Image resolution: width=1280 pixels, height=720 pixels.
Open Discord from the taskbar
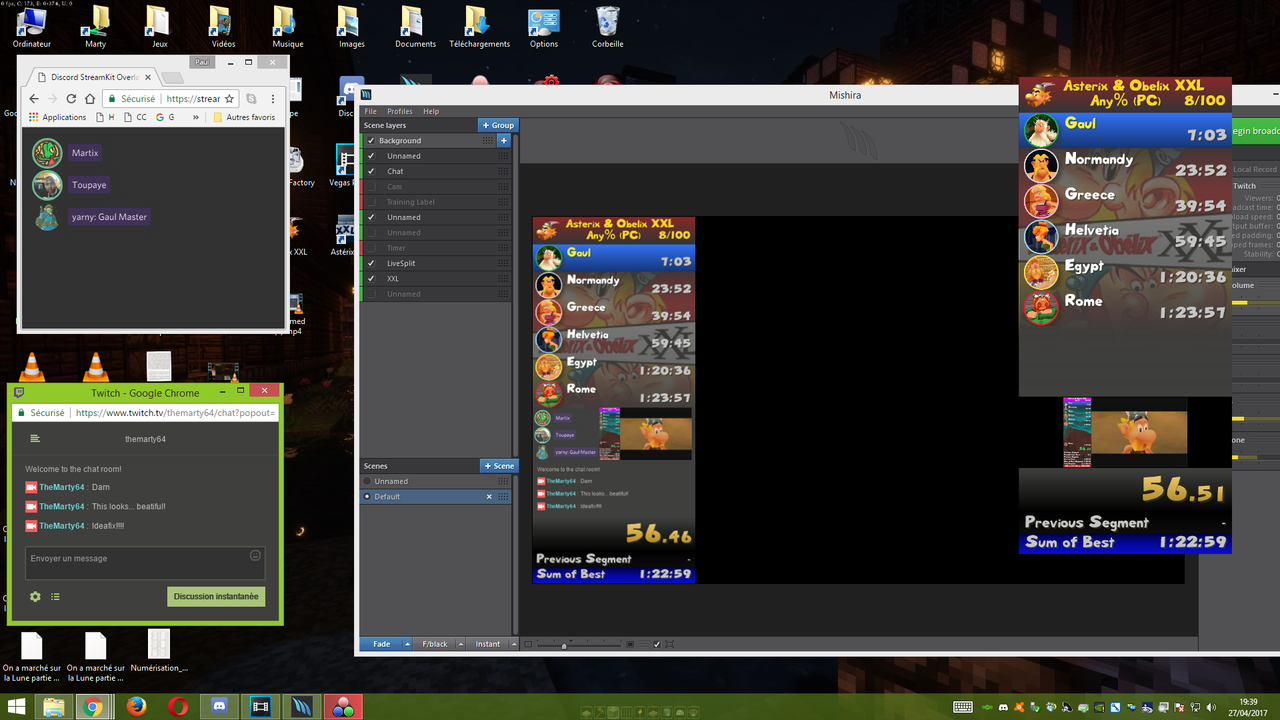pyautogui.click(x=219, y=707)
